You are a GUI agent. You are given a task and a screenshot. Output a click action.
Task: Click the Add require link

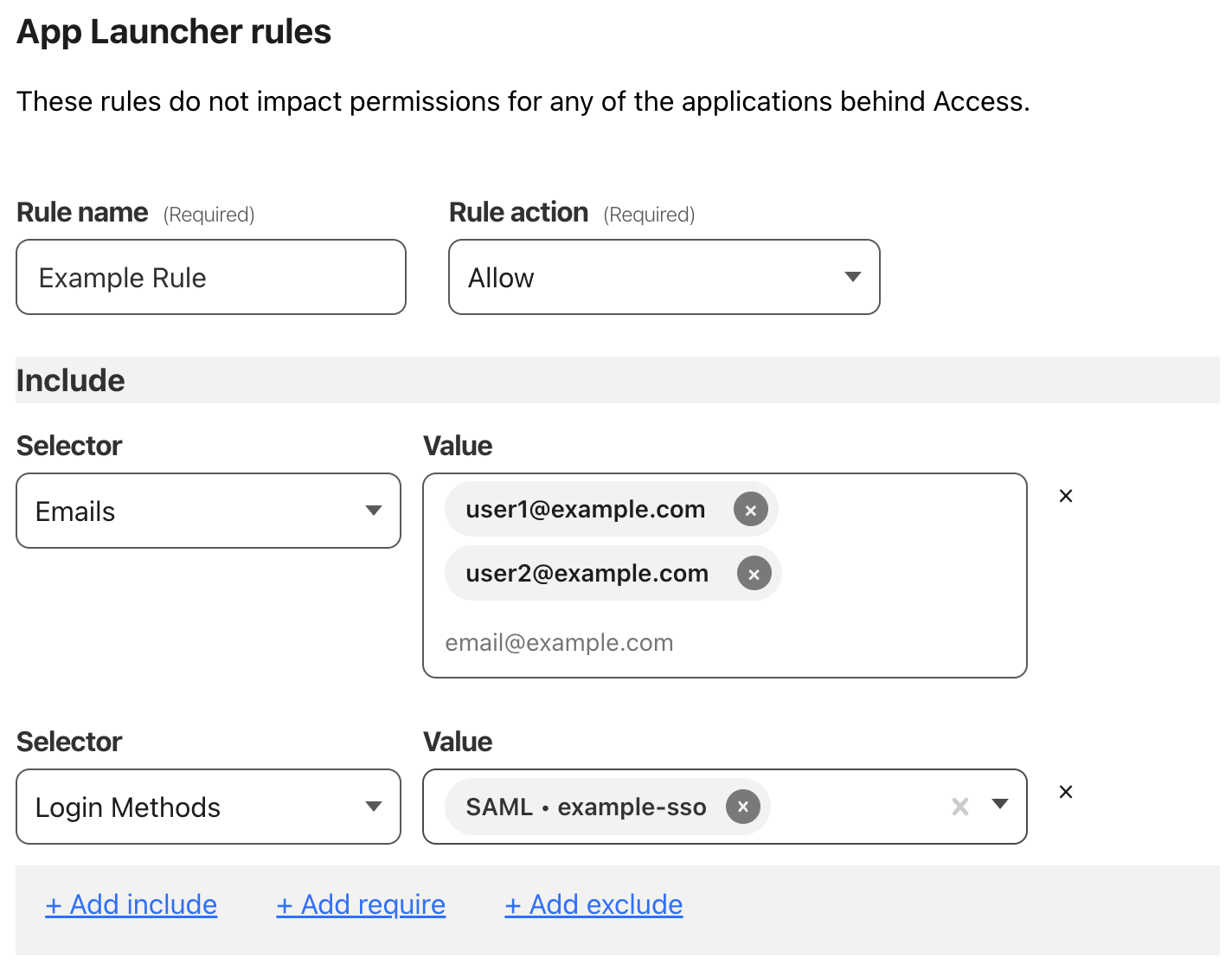(x=361, y=904)
